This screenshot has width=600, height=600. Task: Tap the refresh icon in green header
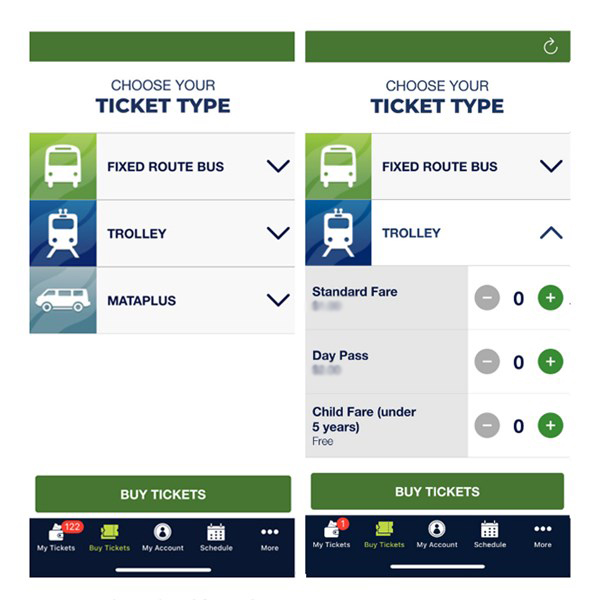[550, 47]
